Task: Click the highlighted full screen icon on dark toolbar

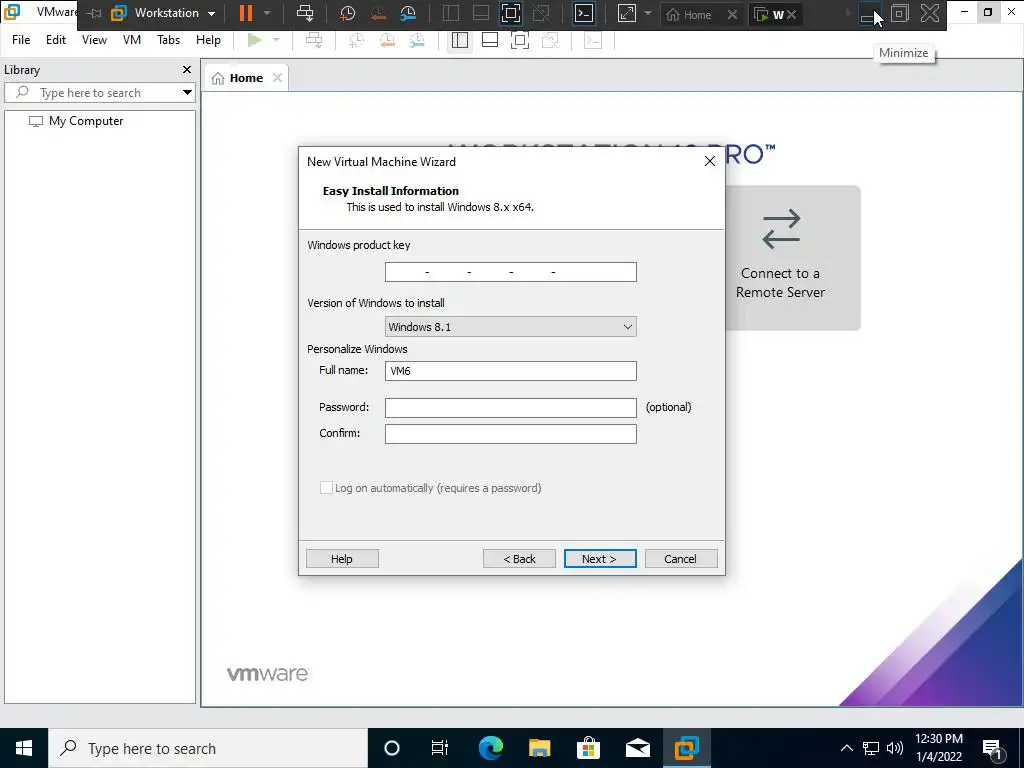Action: [x=511, y=13]
